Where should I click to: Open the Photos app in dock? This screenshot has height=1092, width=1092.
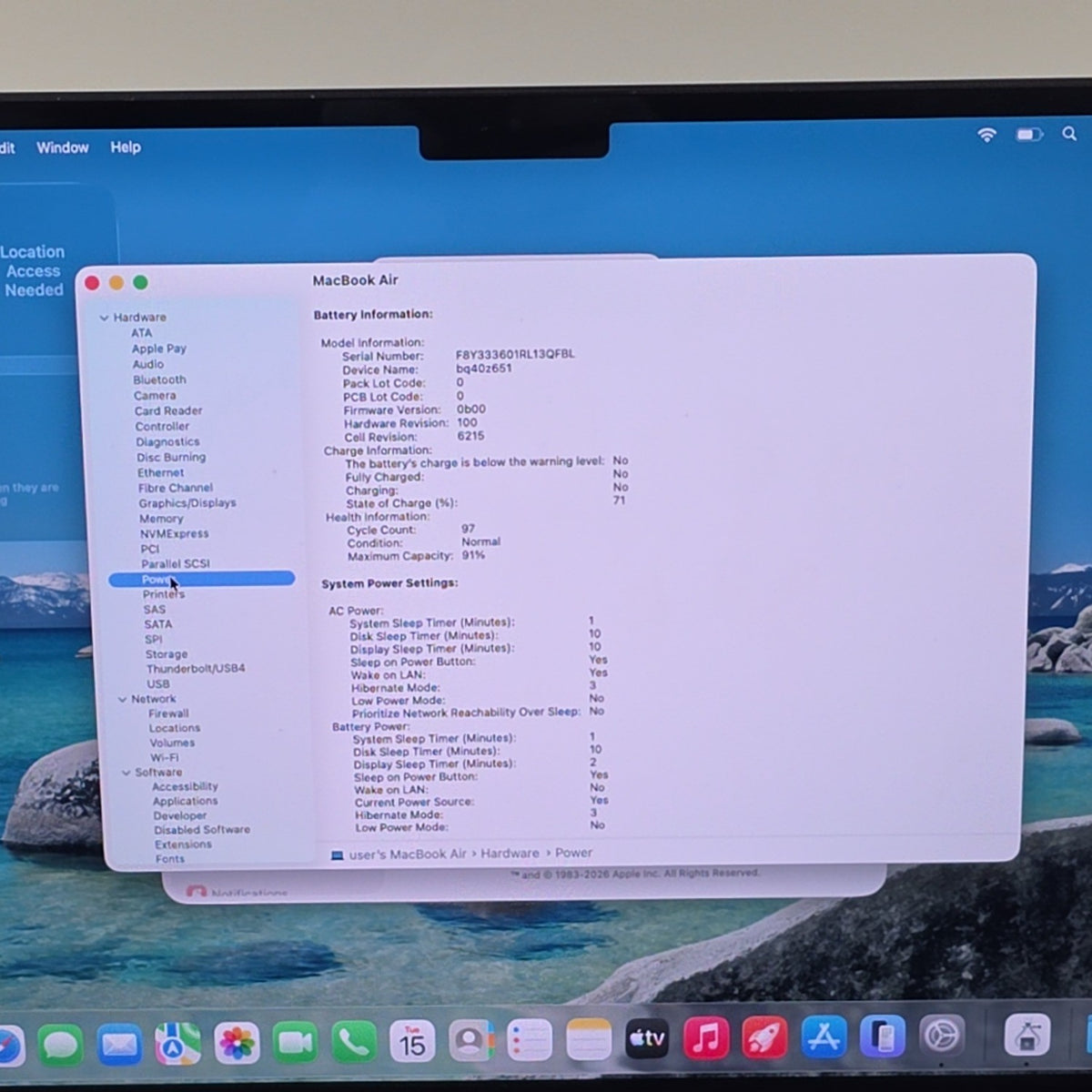click(x=237, y=1043)
